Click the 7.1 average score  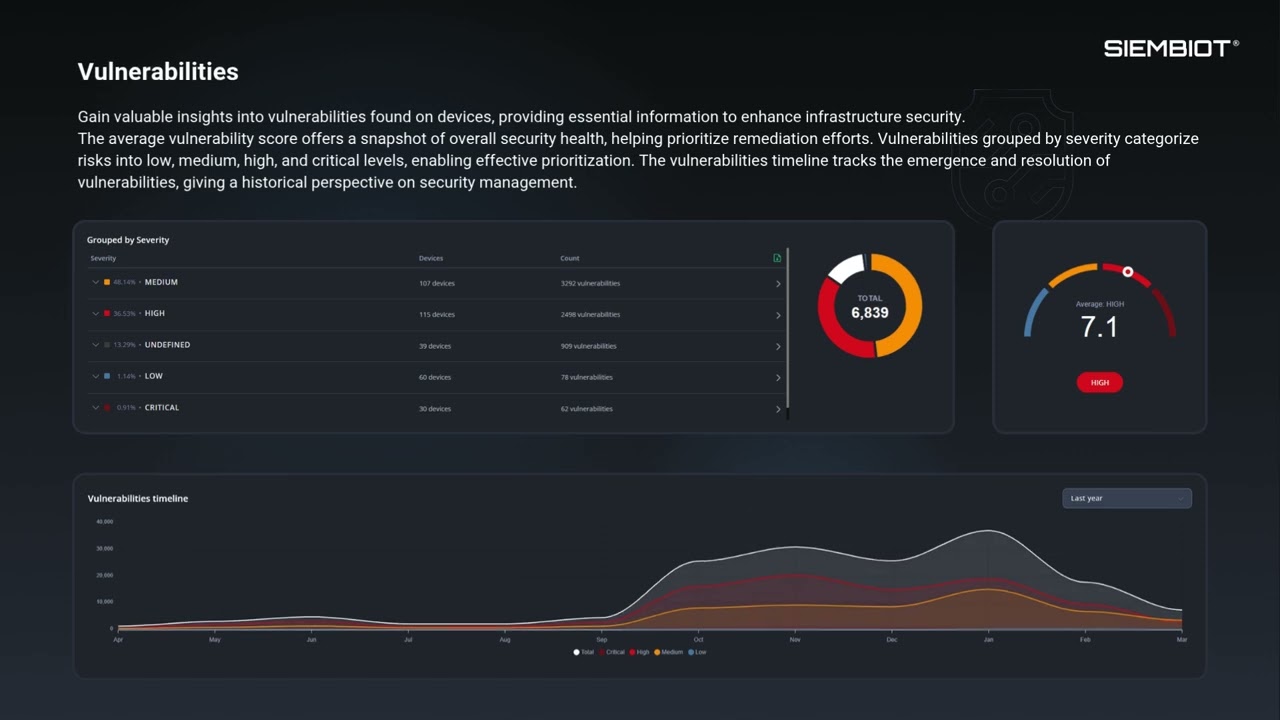pyautogui.click(x=1099, y=327)
